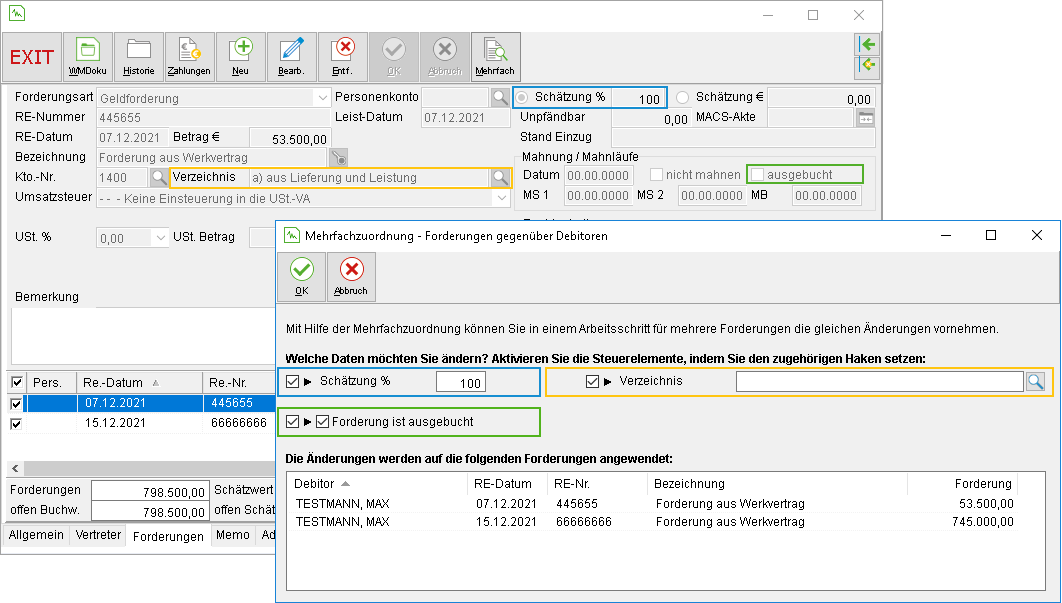Click into the RE-Nummer field 445655
This screenshot has height=603, width=1062.
coord(213,118)
